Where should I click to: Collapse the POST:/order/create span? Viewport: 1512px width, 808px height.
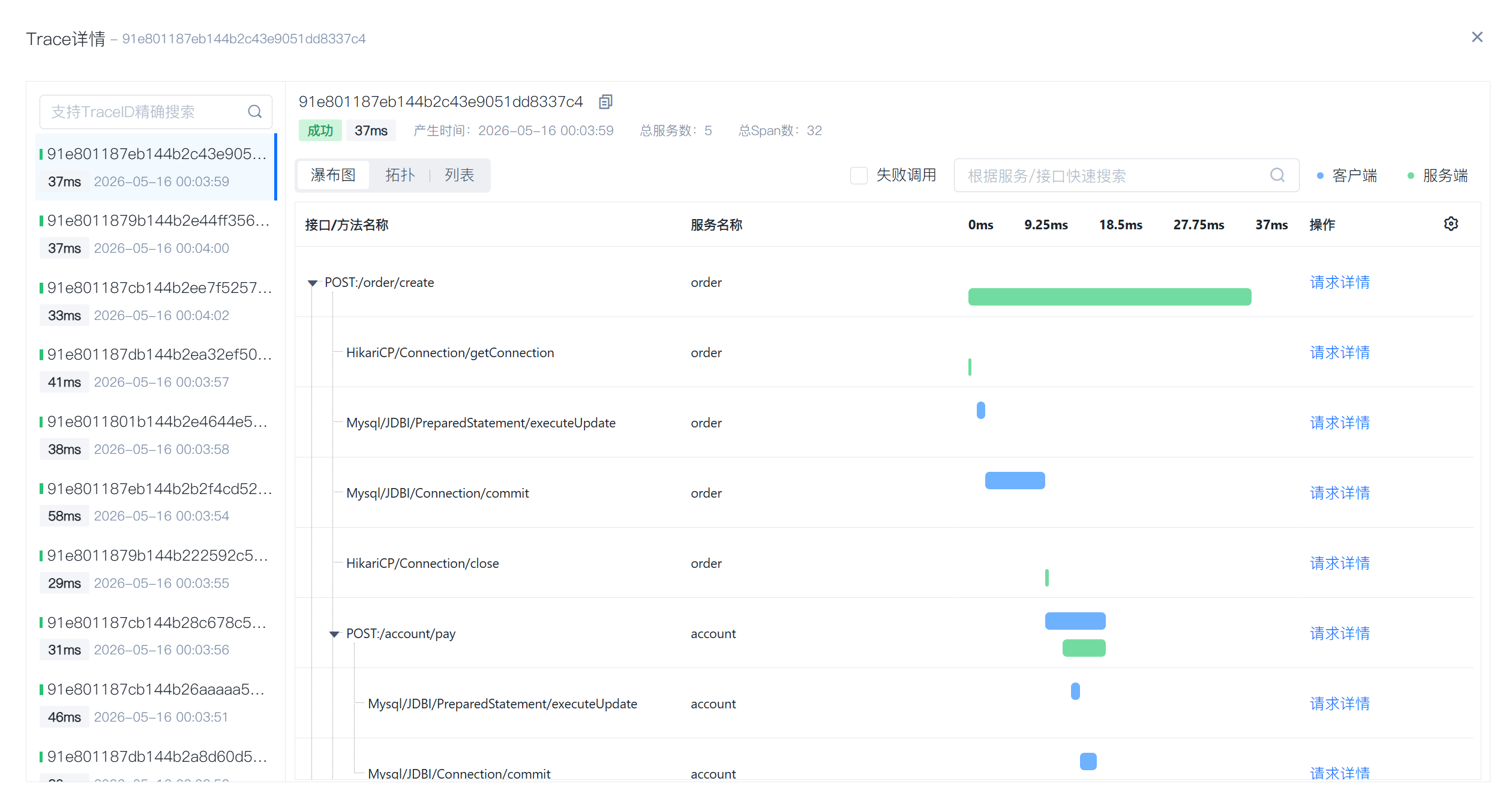[x=313, y=283]
